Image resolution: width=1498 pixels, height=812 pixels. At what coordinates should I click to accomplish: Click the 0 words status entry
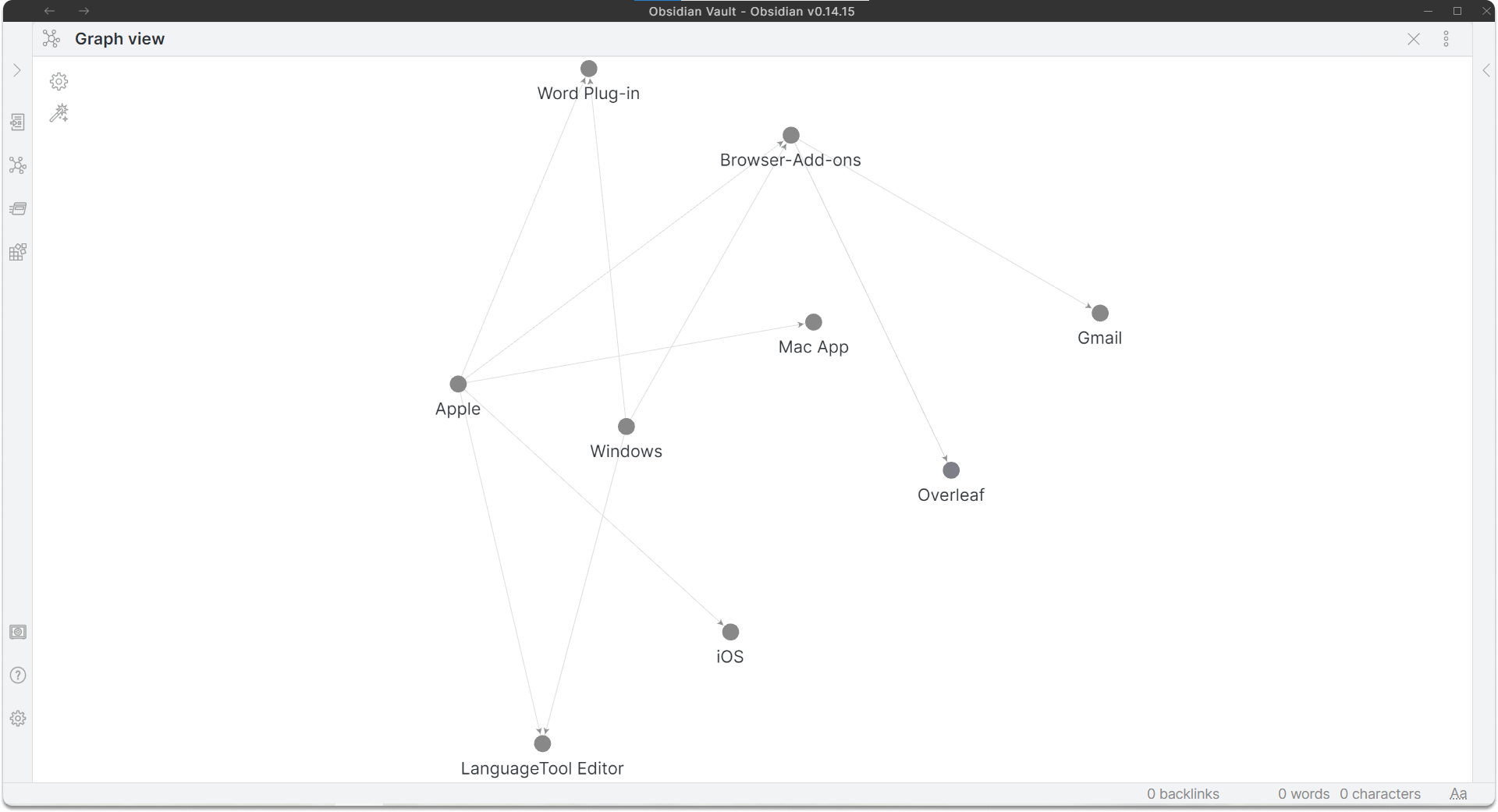1304,794
